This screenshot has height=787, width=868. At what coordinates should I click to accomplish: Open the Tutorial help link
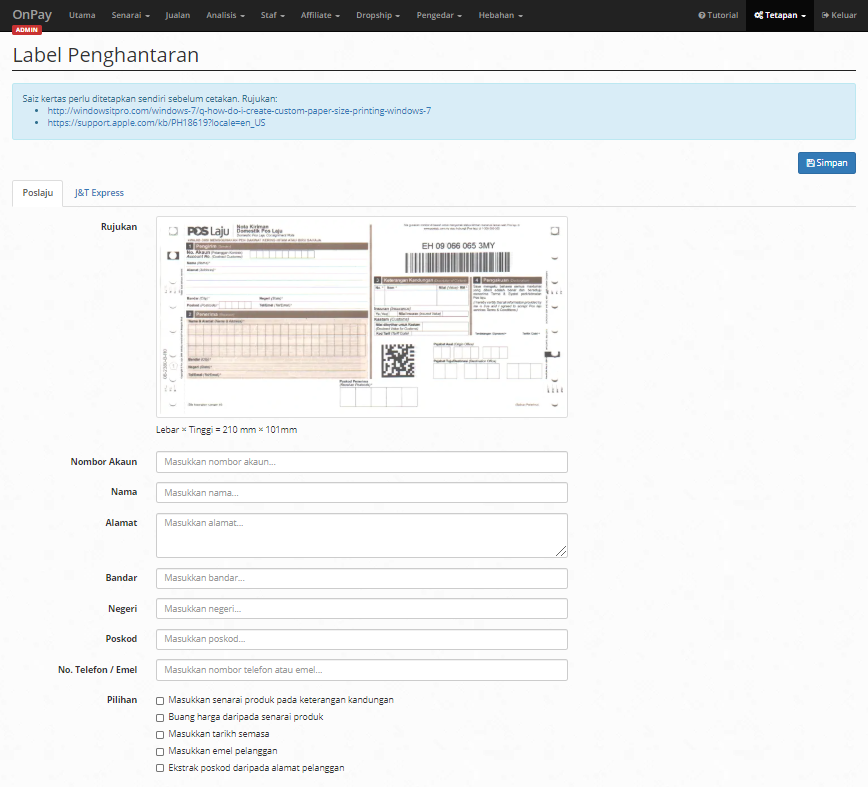(718, 15)
